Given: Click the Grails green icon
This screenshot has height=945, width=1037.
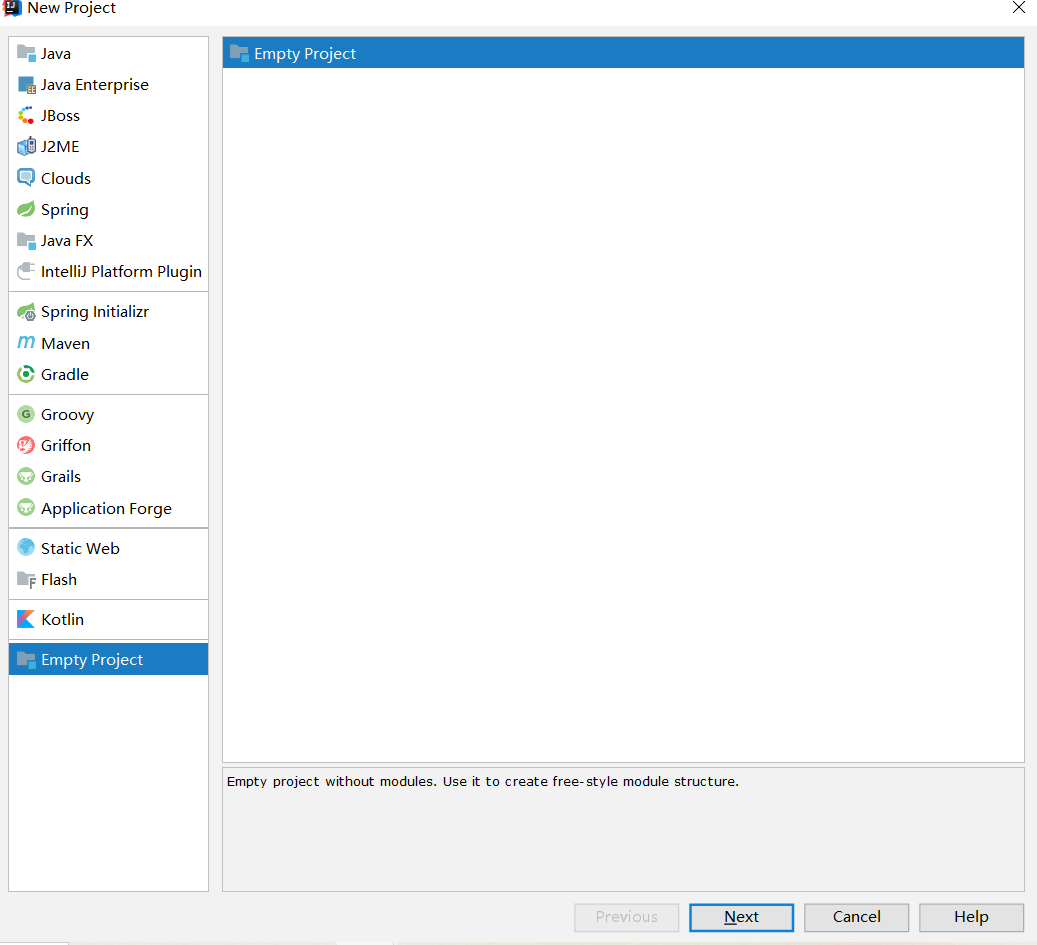Looking at the screenshot, I should (x=26, y=476).
